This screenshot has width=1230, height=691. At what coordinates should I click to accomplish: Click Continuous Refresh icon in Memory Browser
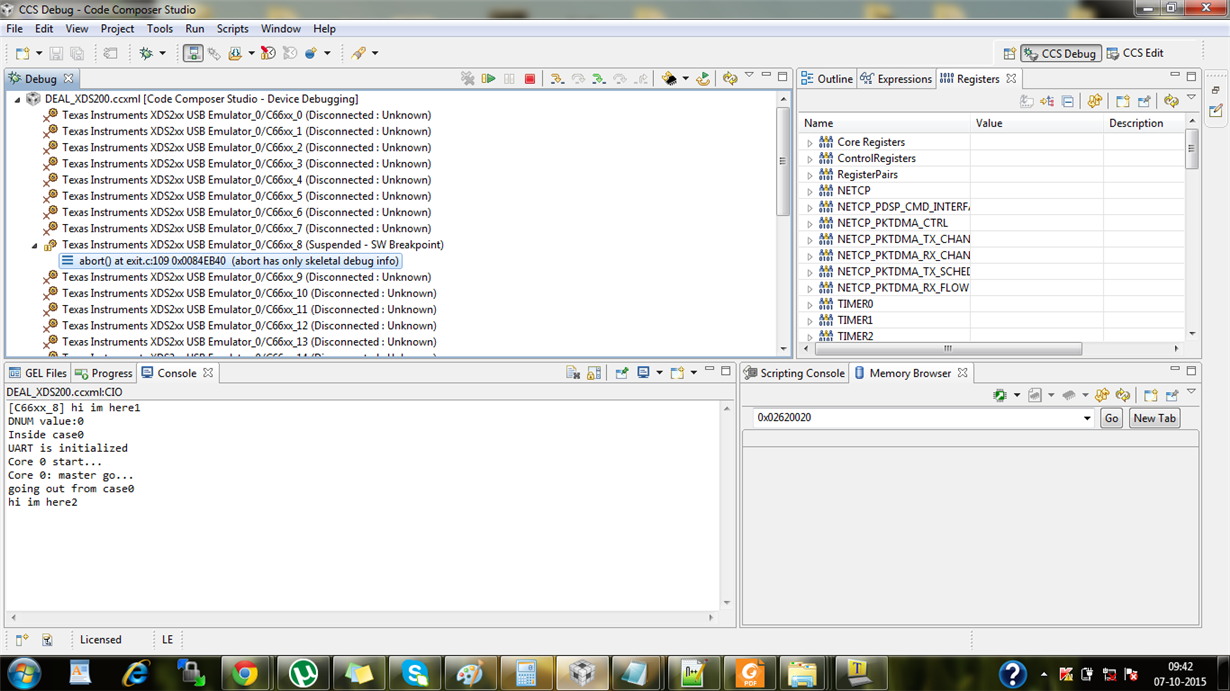click(x=1102, y=396)
